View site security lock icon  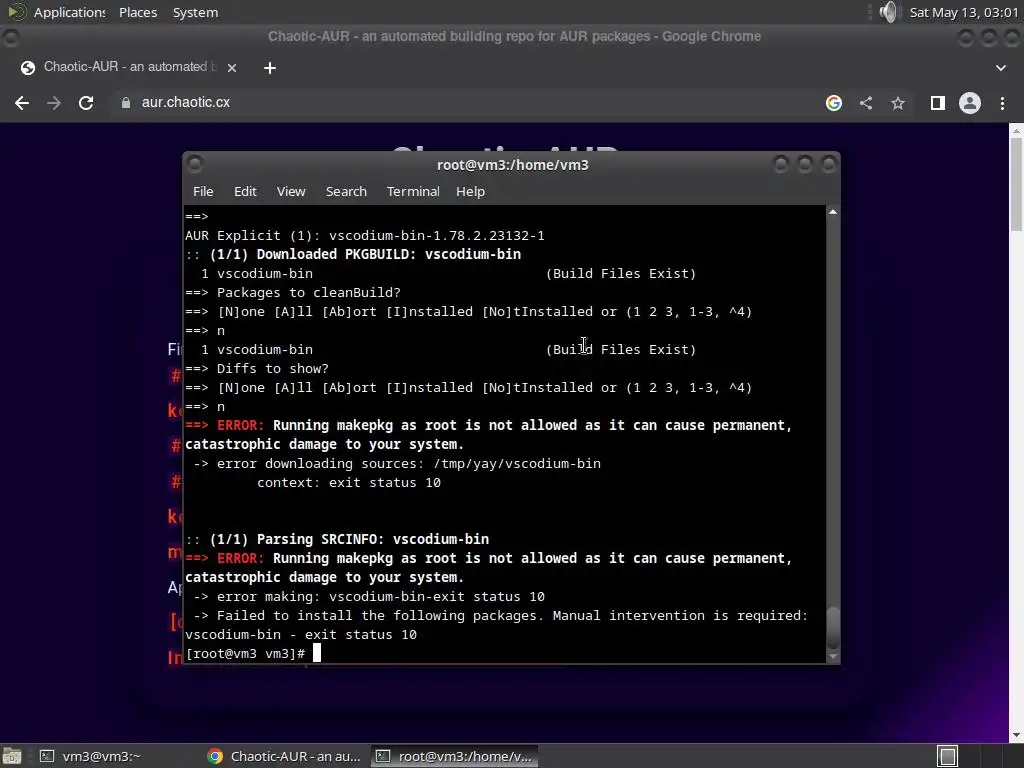point(125,103)
